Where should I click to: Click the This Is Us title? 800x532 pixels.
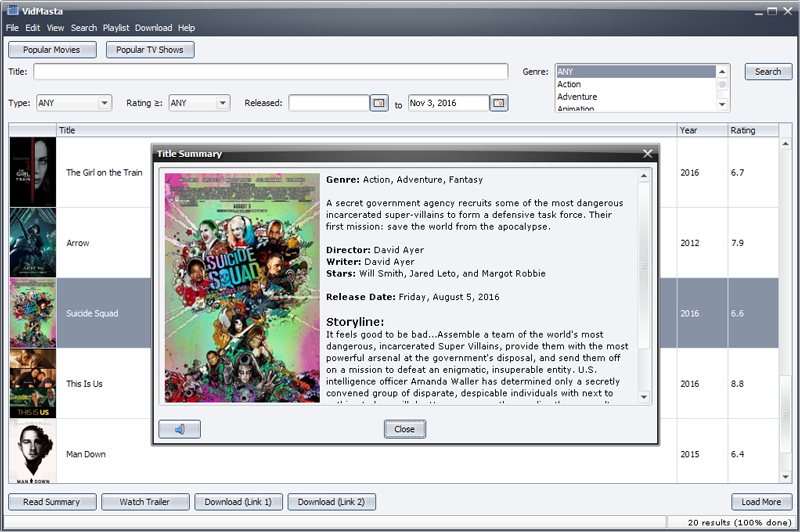pos(84,384)
